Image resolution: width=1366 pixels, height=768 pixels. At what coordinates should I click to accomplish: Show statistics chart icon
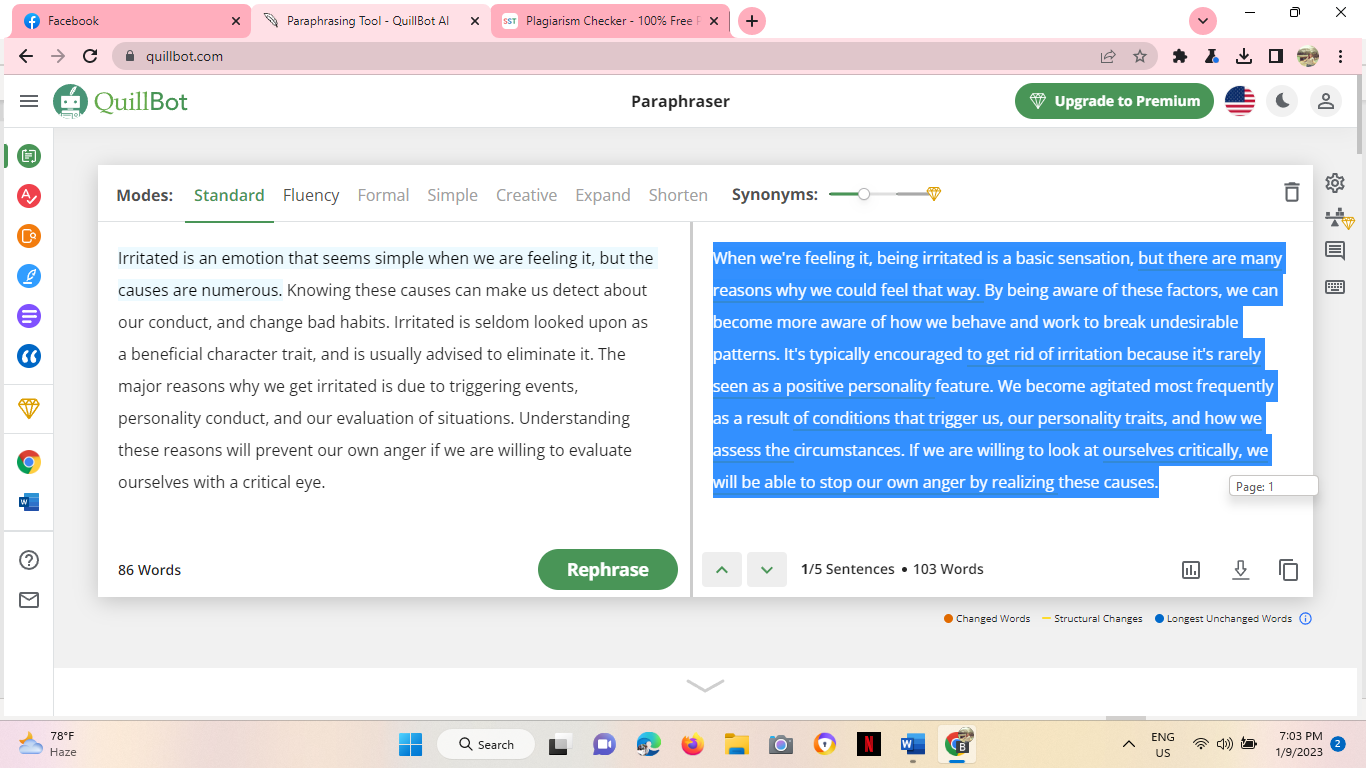point(1191,570)
